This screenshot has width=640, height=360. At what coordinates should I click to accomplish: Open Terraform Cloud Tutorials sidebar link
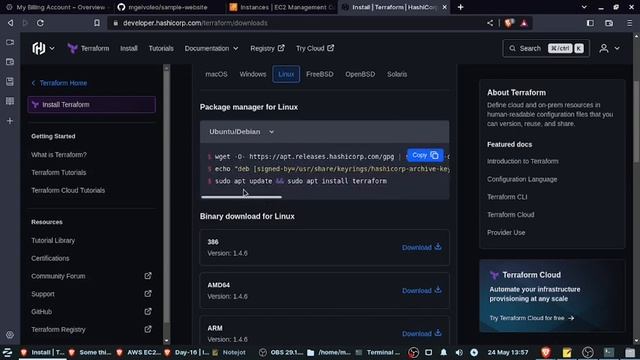[x=68, y=190]
